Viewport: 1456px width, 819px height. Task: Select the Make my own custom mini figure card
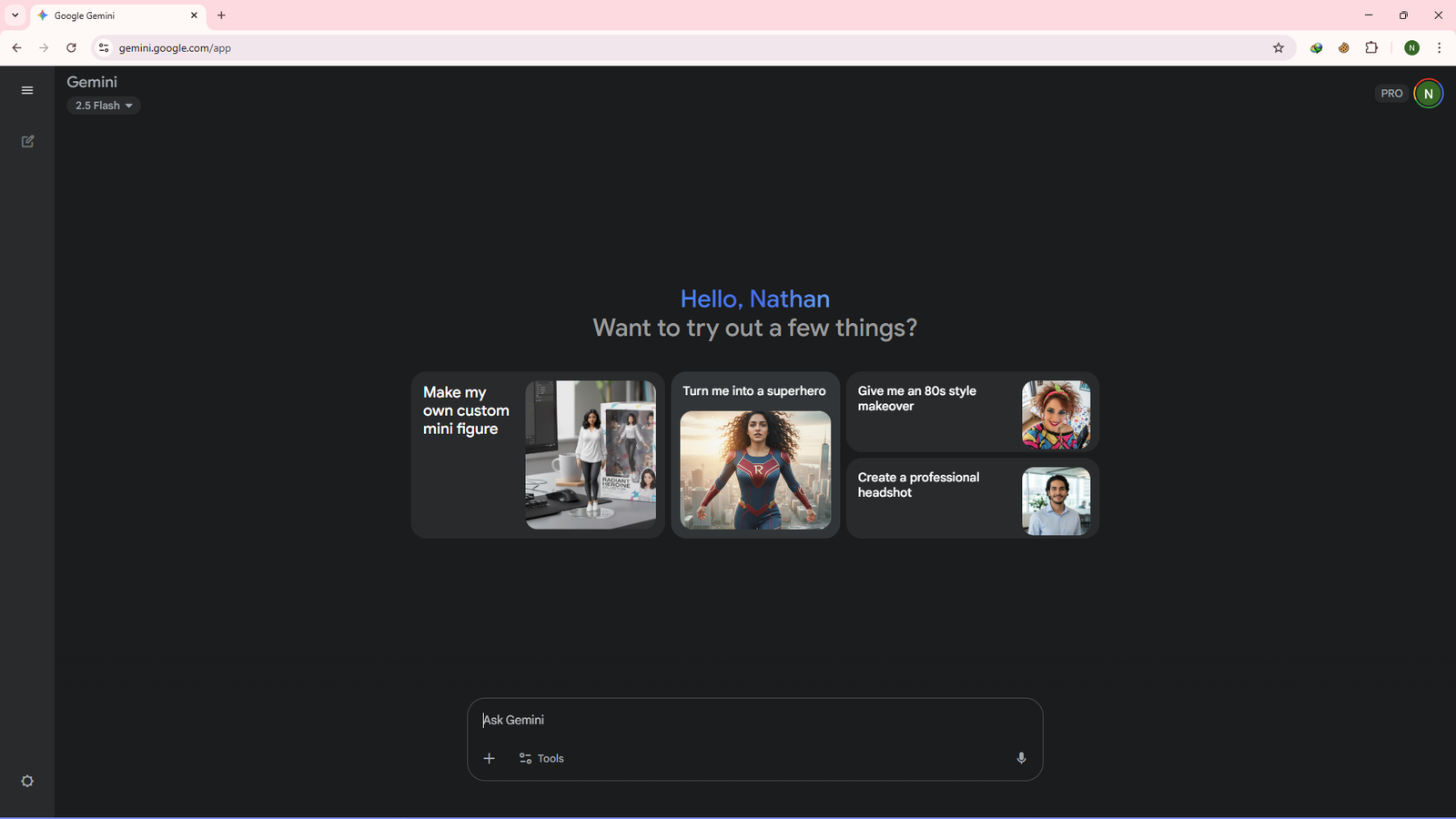coord(537,454)
